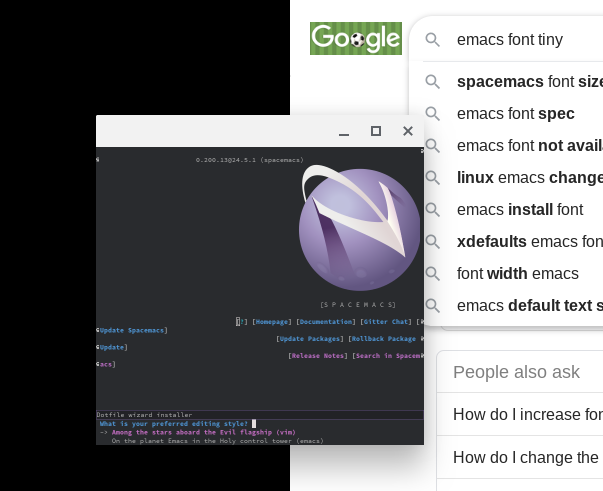Viewport: 603px width, 491px height.
Task: Click the 'What is your preferred editing style?' prompt
Action: (x=173, y=424)
